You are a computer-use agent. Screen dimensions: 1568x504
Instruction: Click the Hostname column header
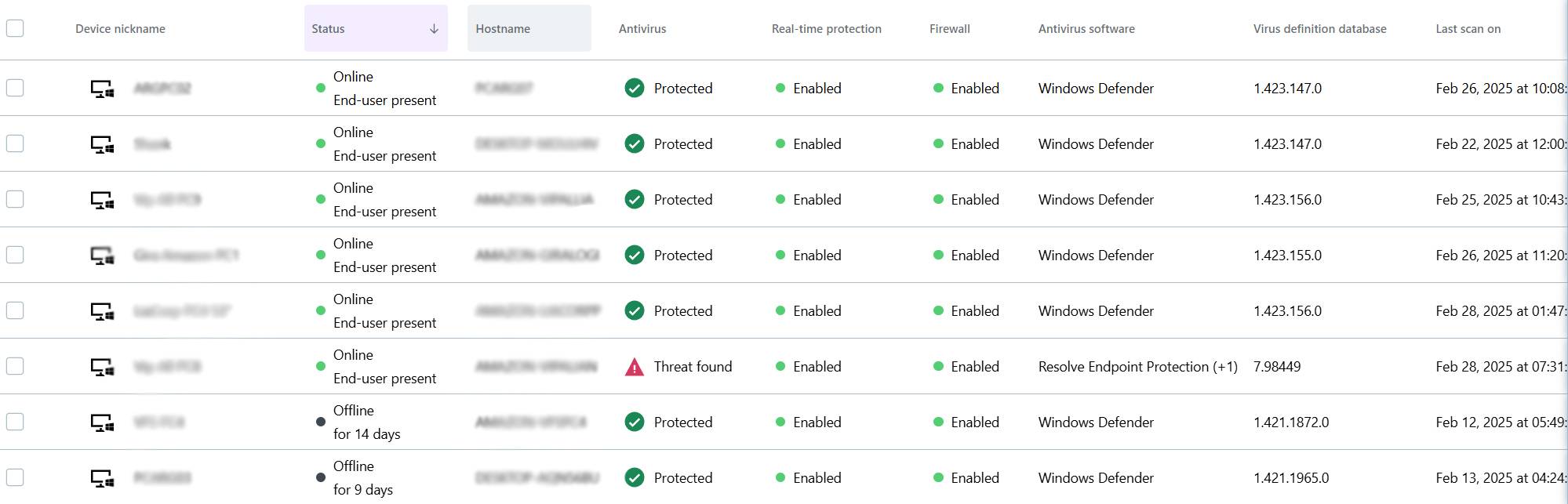[503, 29]
